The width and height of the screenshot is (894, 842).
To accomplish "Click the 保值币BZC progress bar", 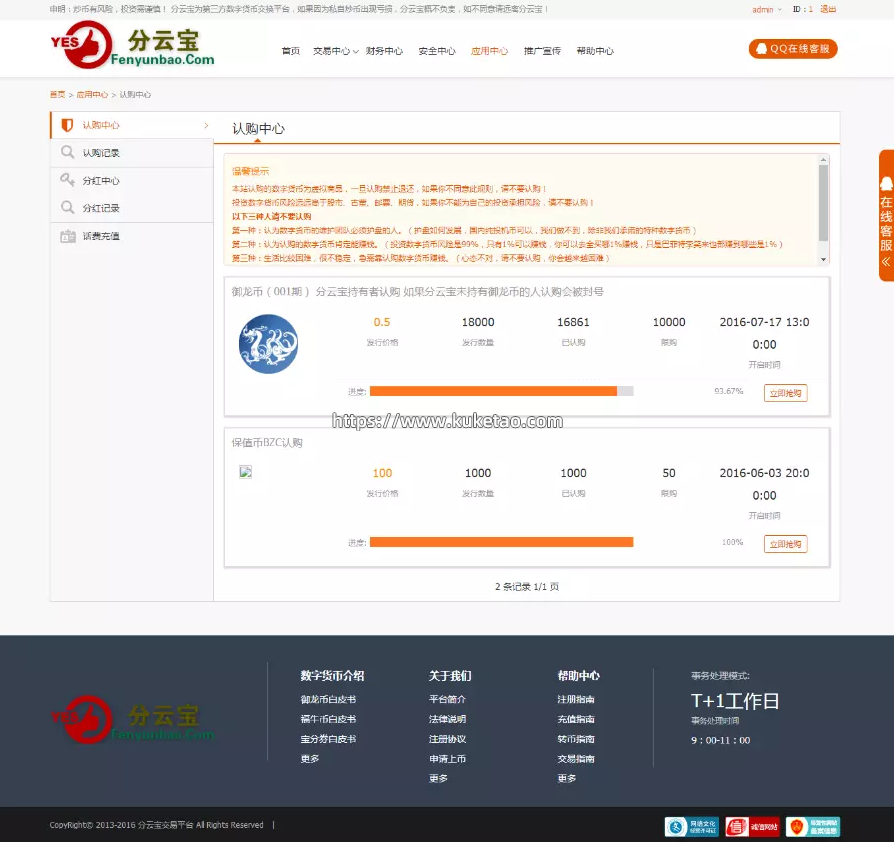I will (501, 542).
